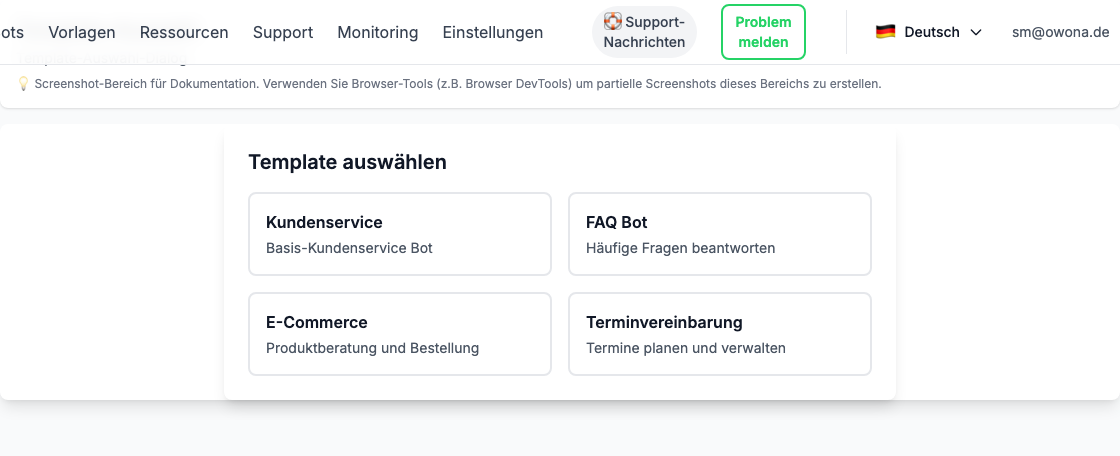Image resolution: width=1120 pixels, height=456 pixels.
Task: Choose the FAQ Bot template
Action: (x=720, y=234)
